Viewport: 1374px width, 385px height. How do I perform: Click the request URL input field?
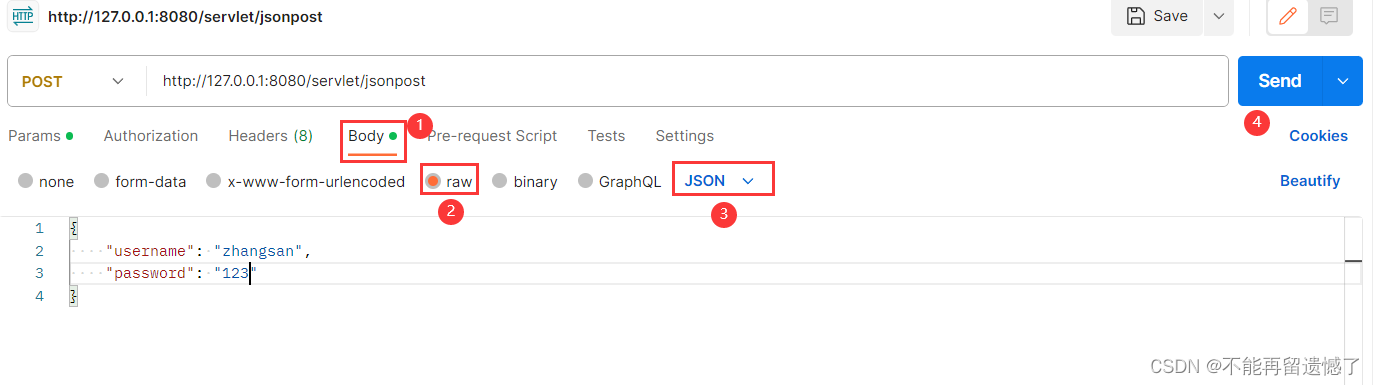point(687,81)
